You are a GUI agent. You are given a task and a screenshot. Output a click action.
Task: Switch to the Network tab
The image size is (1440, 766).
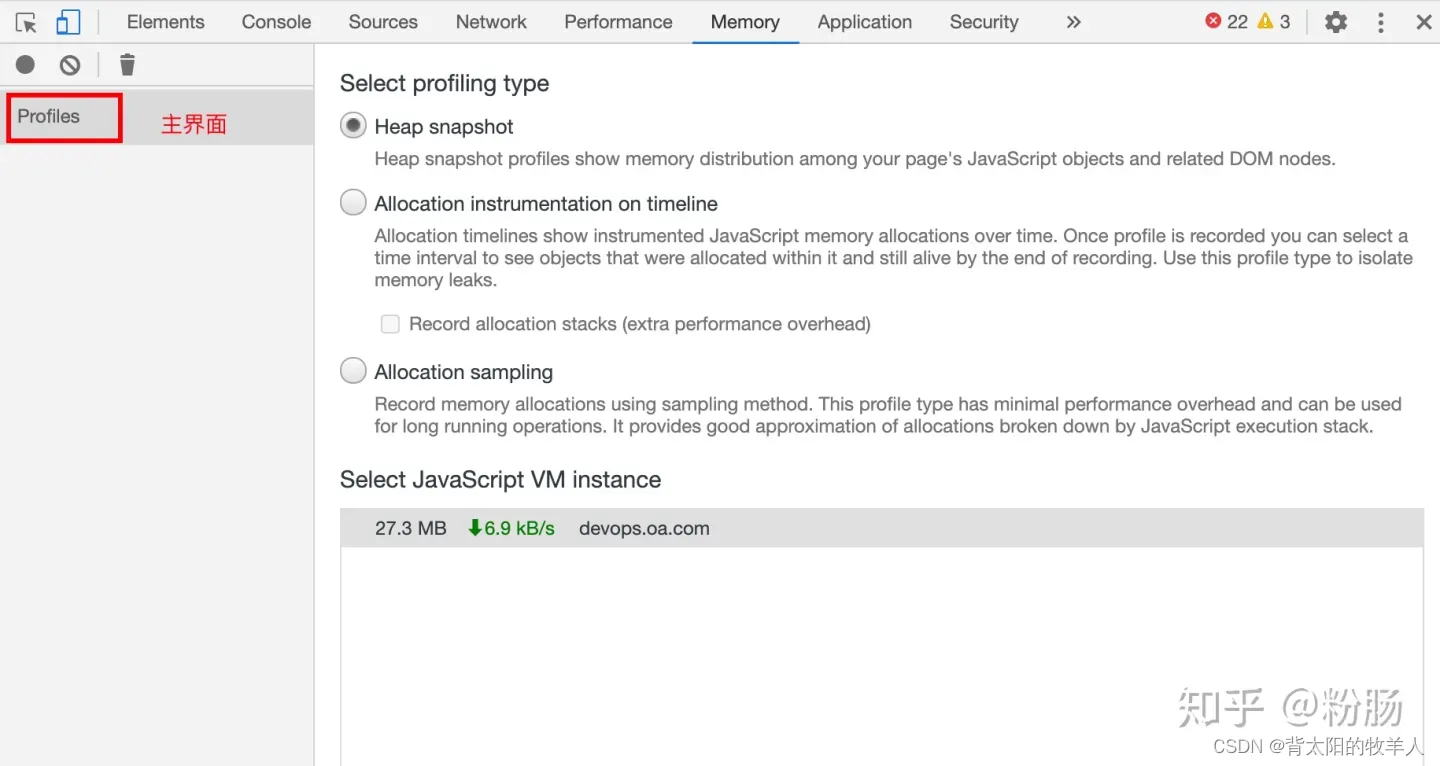491,22
